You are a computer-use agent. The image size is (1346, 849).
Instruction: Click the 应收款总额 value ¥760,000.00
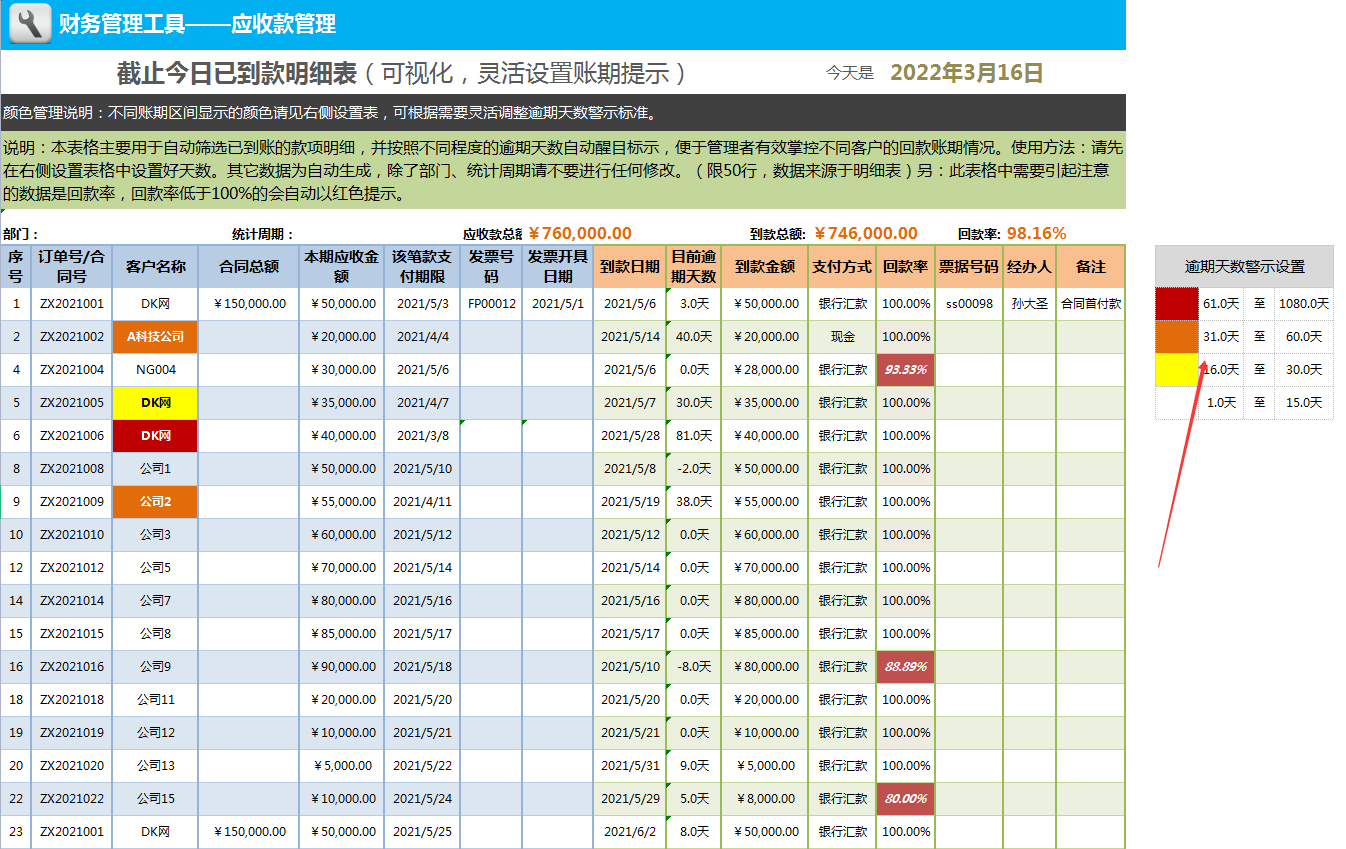tap(580, 233)
